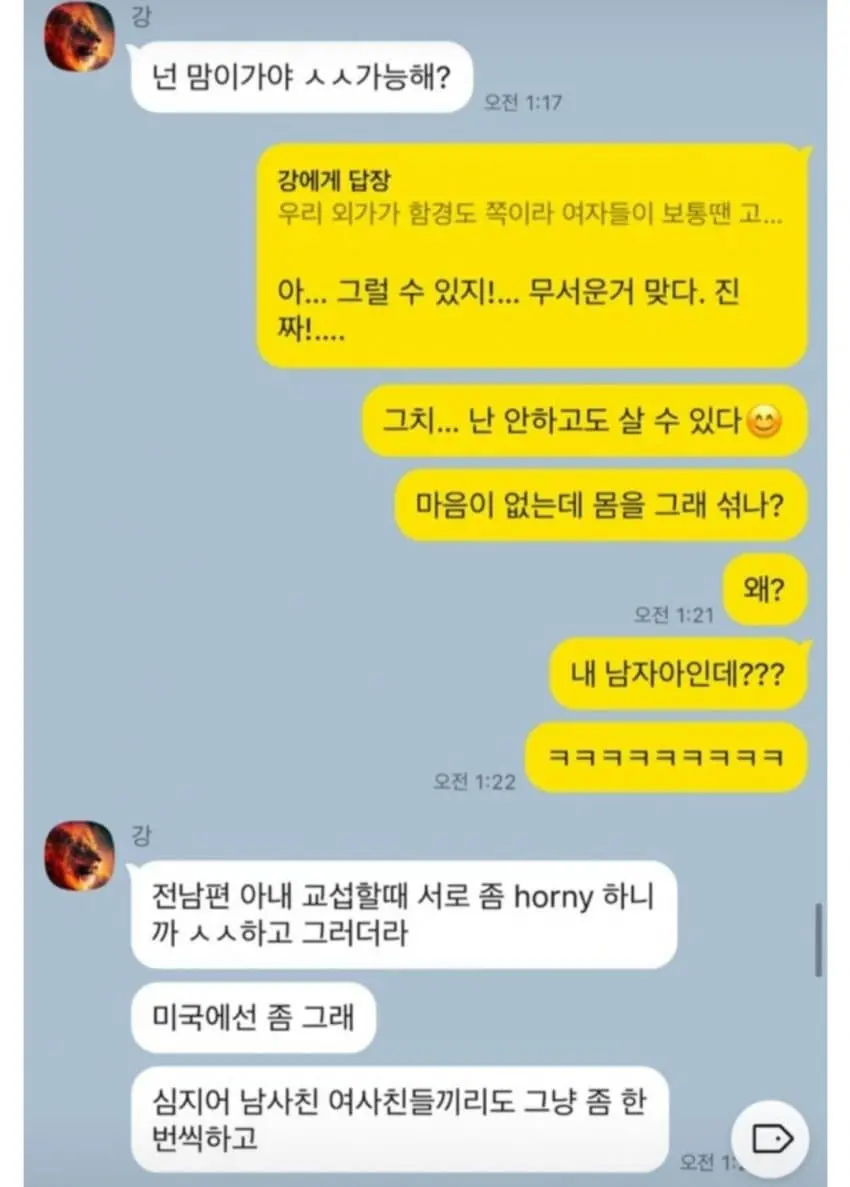Tap the tag icon floating button

[x=771, y=1139]
